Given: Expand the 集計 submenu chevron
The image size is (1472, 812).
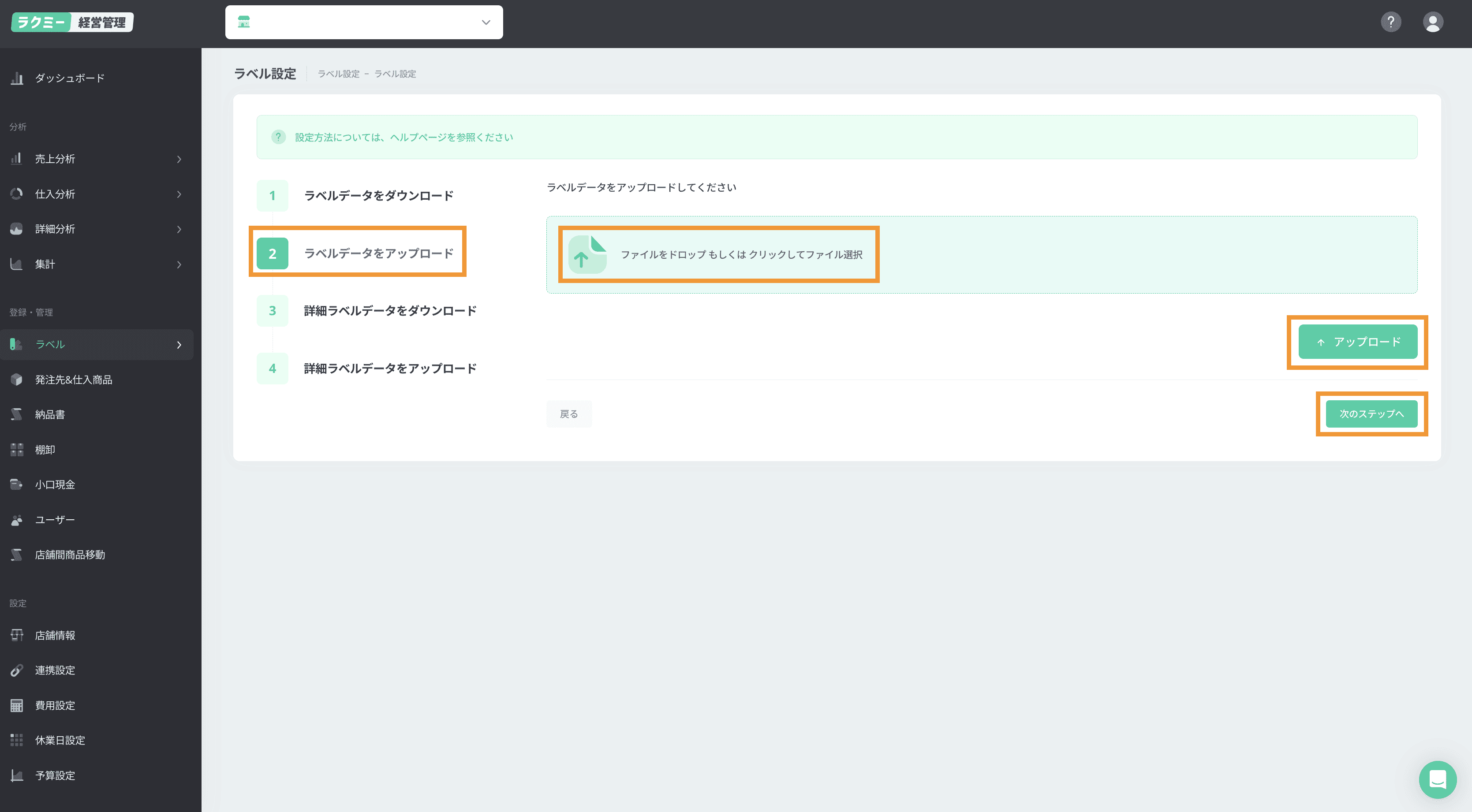Looking at the screenshot, I should click(x=179, y=264).
